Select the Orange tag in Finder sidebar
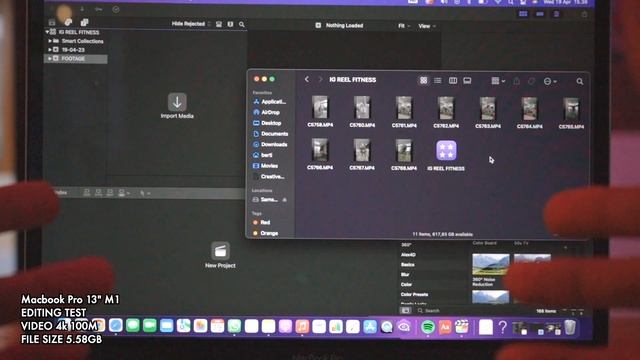 (x=266, y=233)
